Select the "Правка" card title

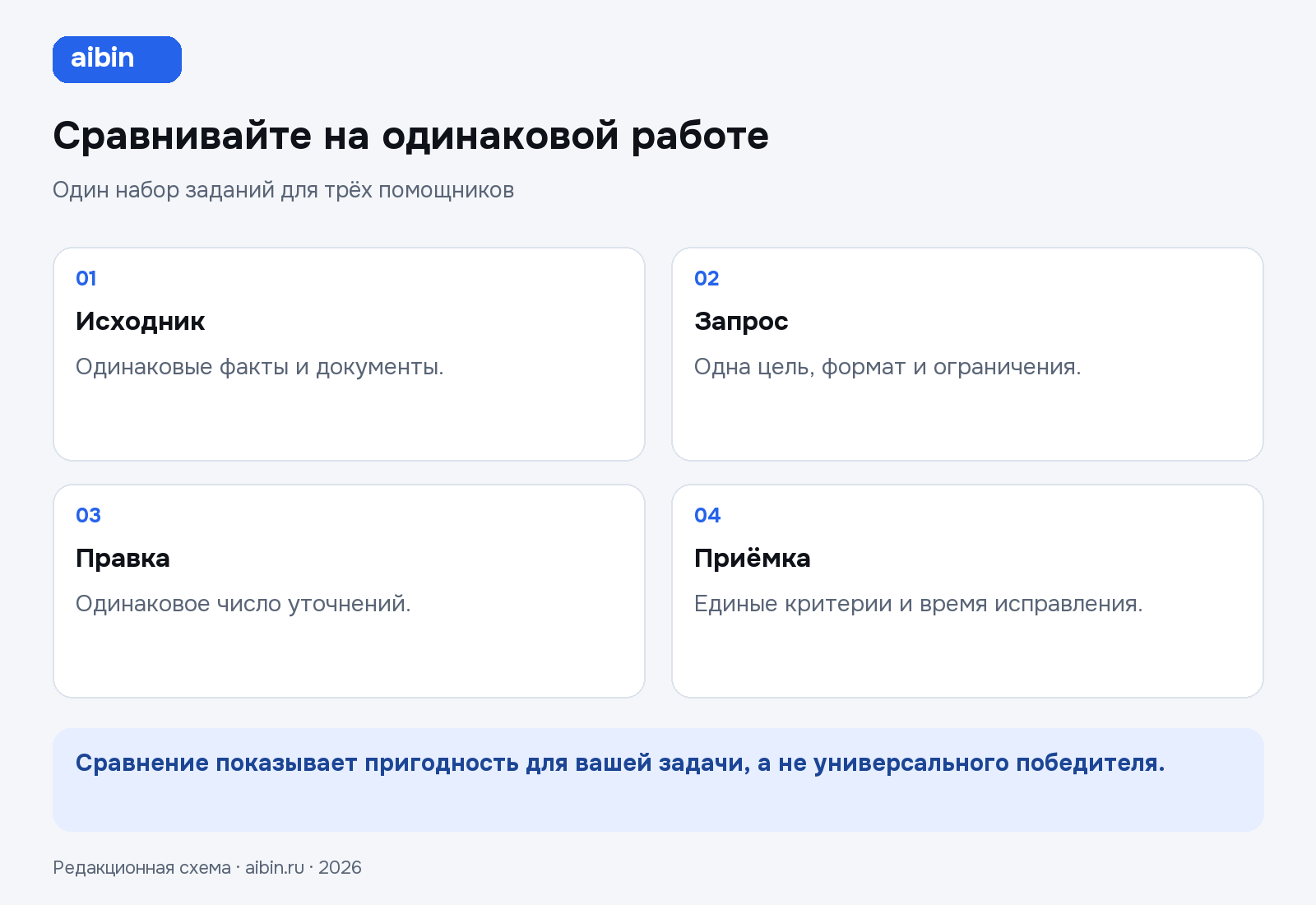tap(123, 558)
